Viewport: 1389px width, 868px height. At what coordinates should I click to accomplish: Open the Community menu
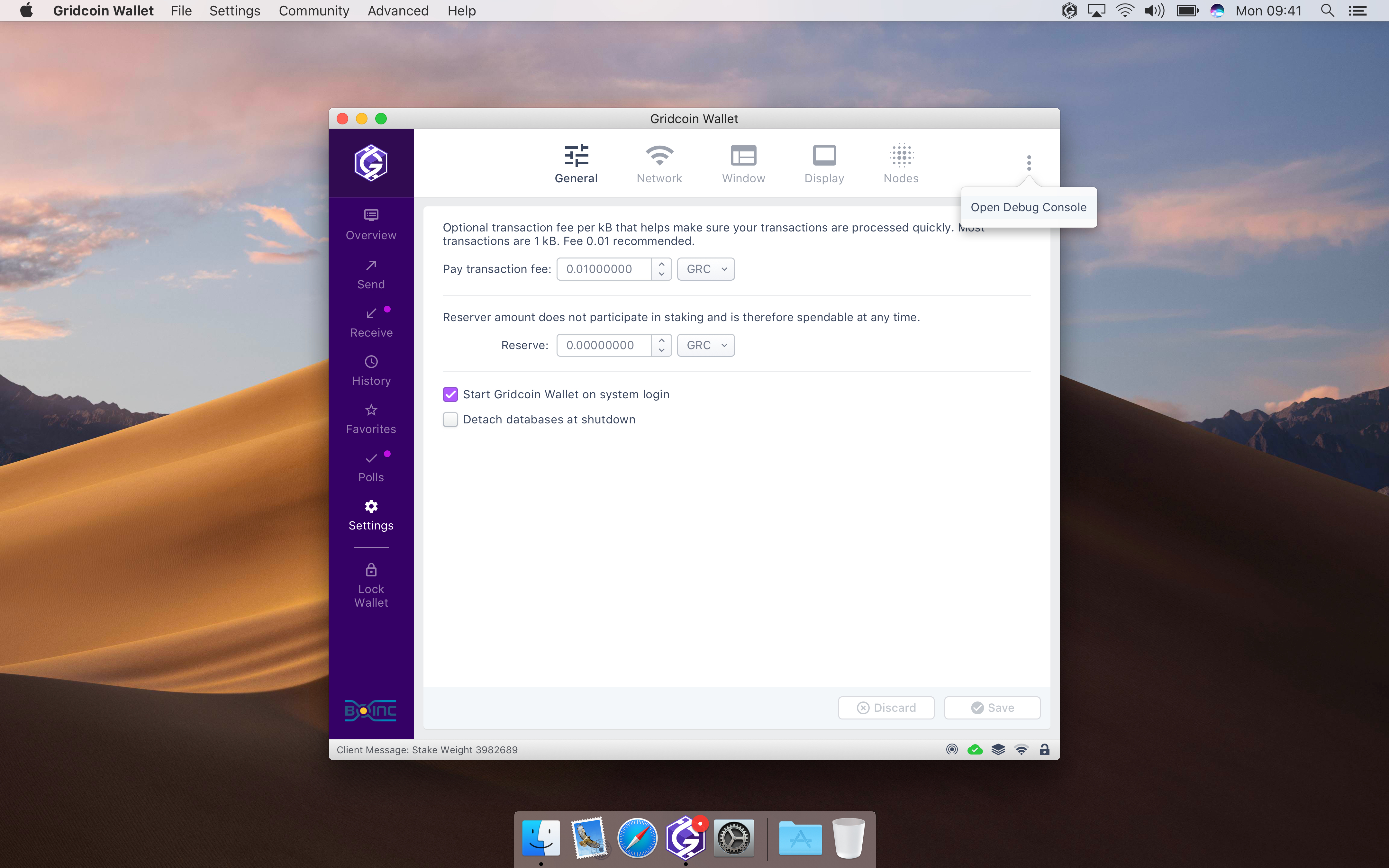[x=314, y=11]
